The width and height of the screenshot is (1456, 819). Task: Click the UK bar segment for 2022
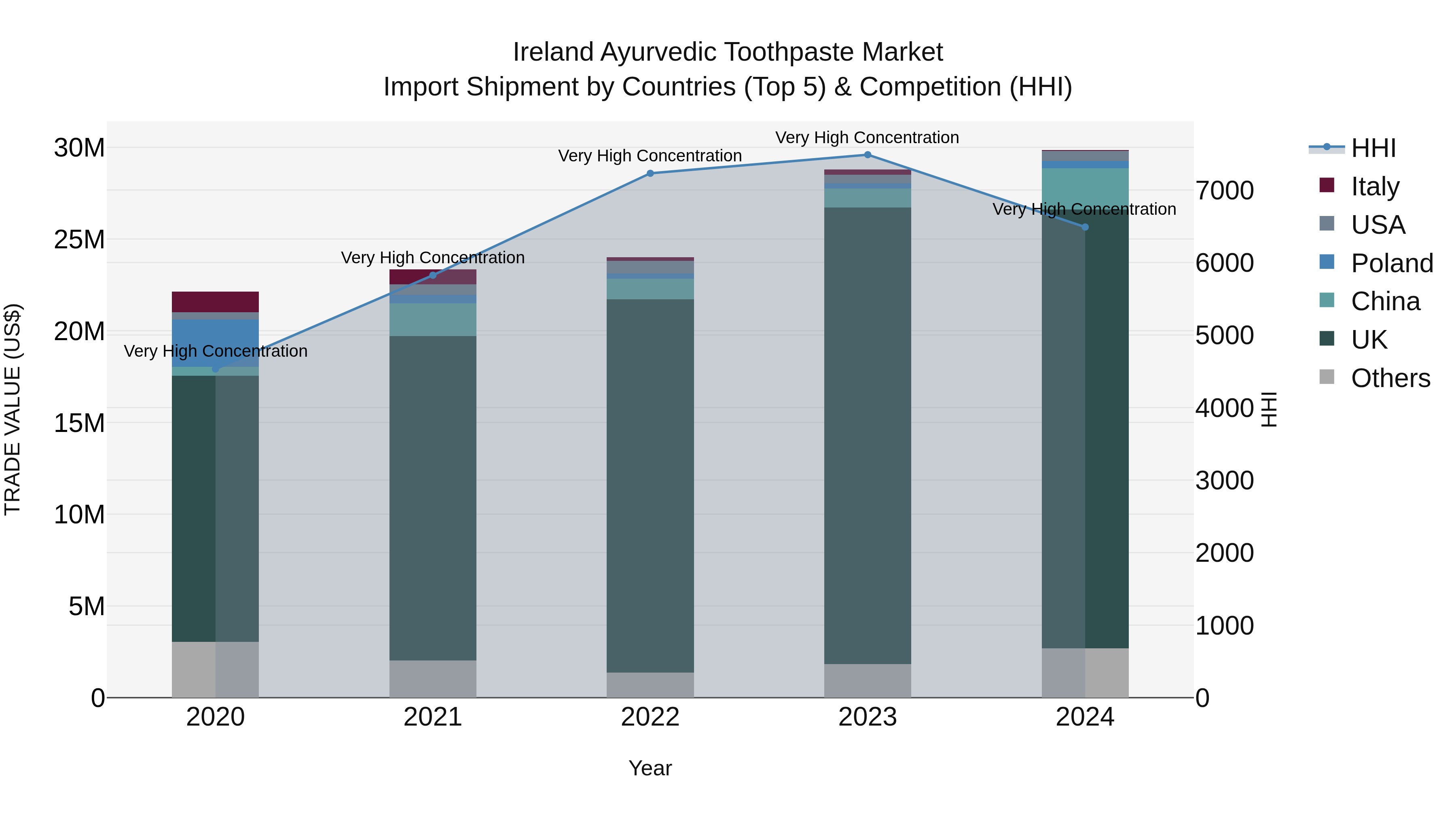pyautogui.click(x=650, y=486)
